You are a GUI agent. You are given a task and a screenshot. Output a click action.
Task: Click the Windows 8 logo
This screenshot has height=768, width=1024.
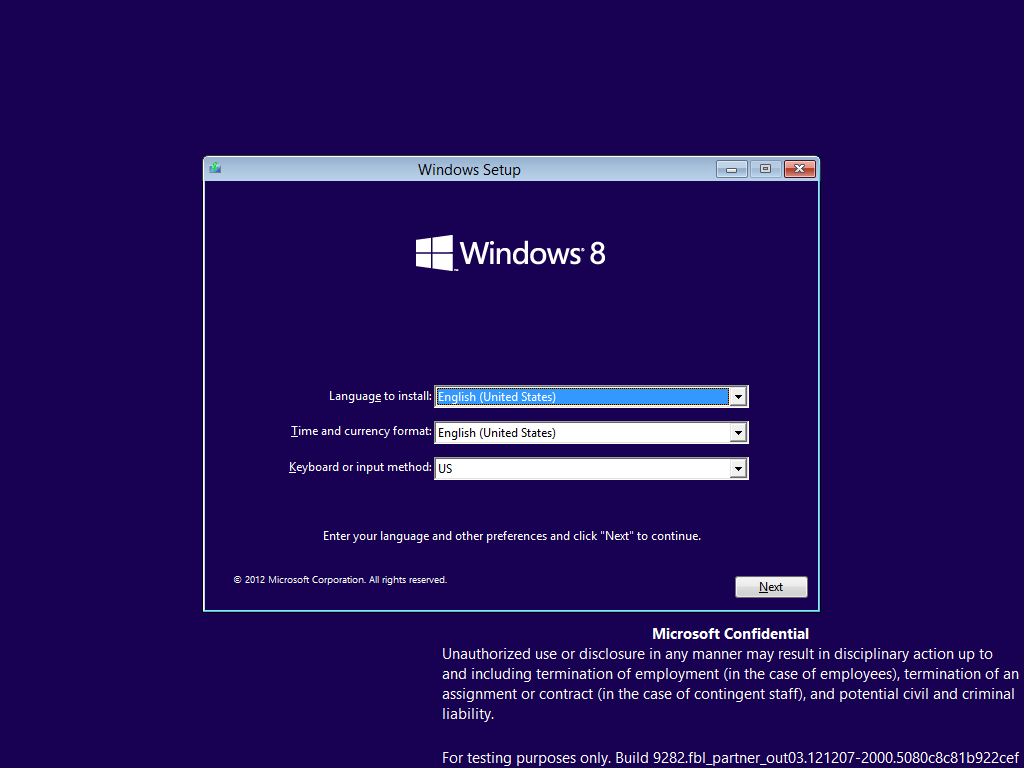(510, 253)
